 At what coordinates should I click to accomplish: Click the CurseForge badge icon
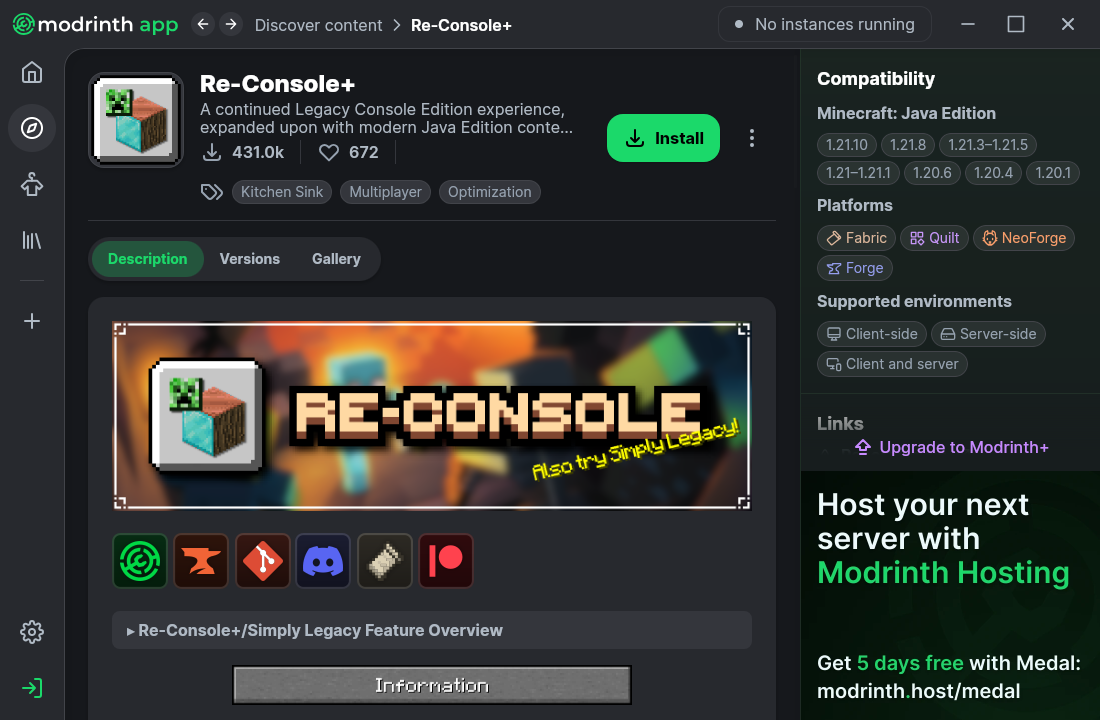pyautogui.click(x=201, y=561)
